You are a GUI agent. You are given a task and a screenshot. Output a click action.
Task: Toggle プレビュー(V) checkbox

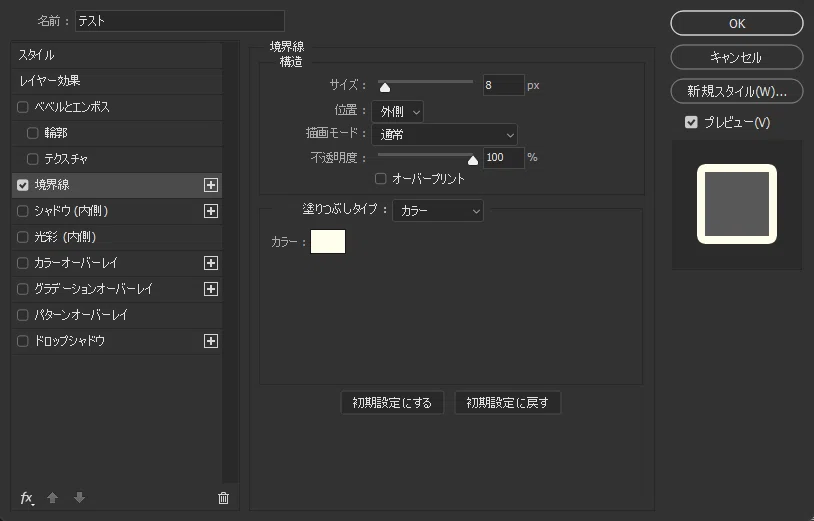[x=691, y=122]
